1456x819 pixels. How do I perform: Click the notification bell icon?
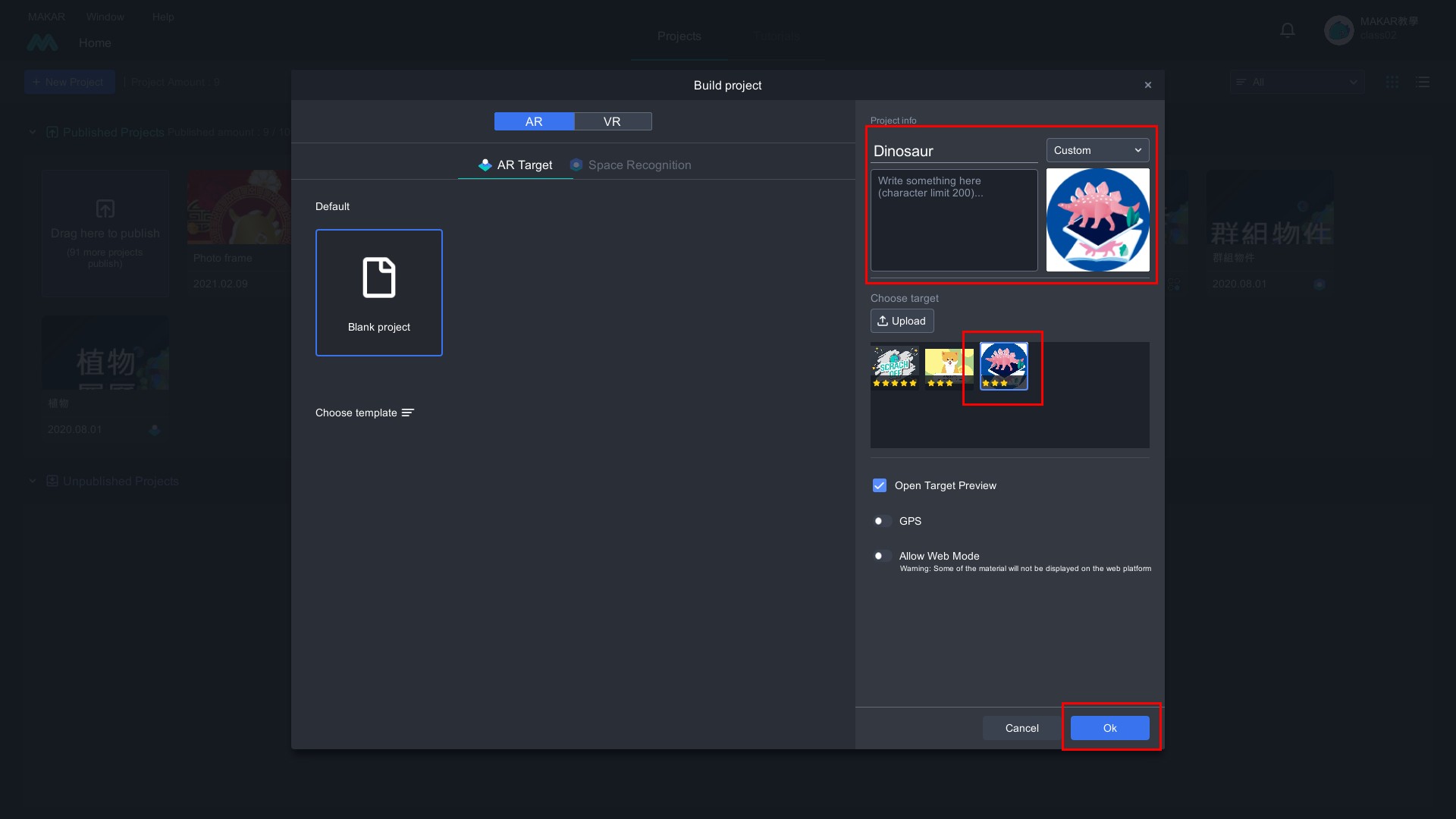(1287, 30)
